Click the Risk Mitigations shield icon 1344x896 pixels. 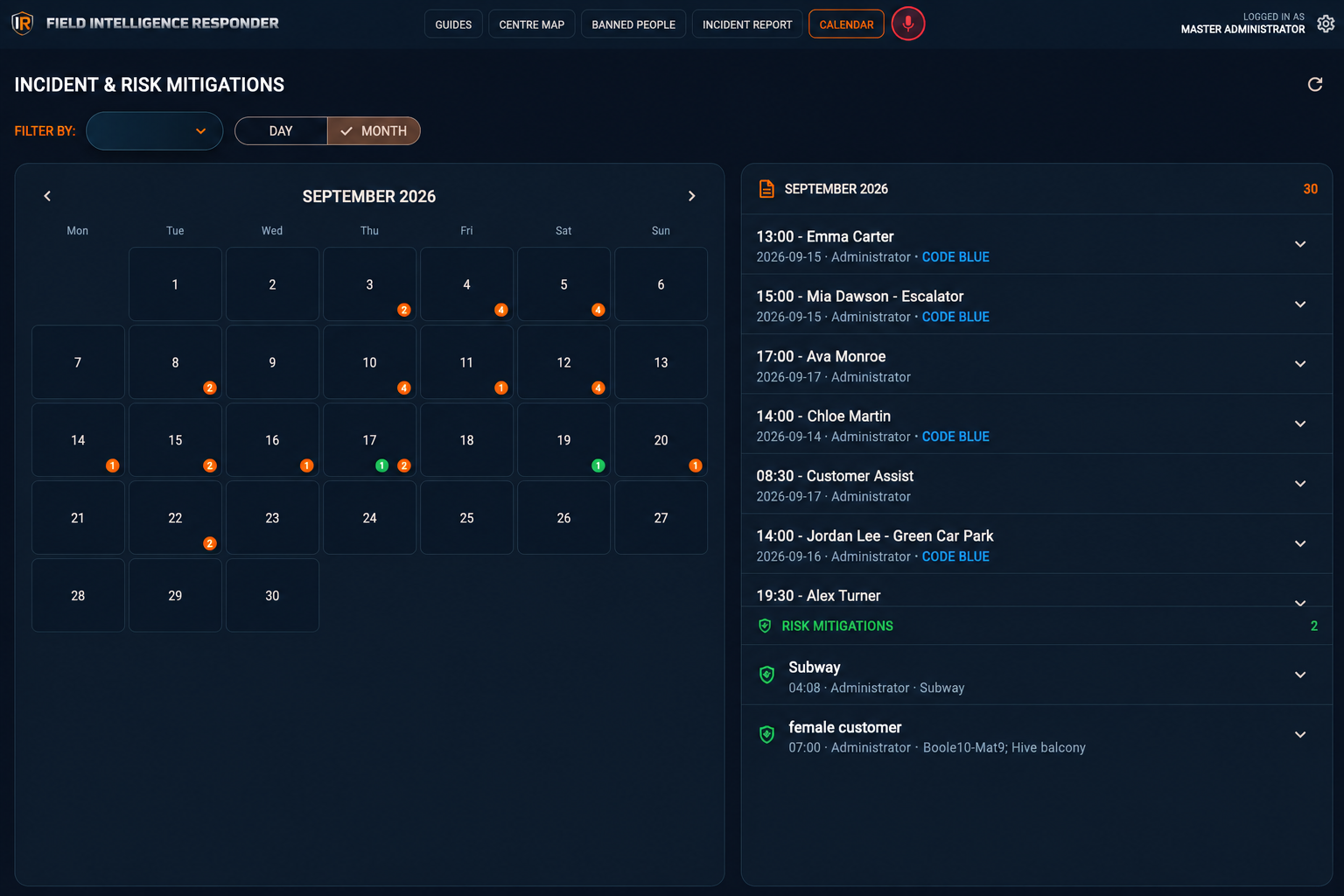click(765, 626)
